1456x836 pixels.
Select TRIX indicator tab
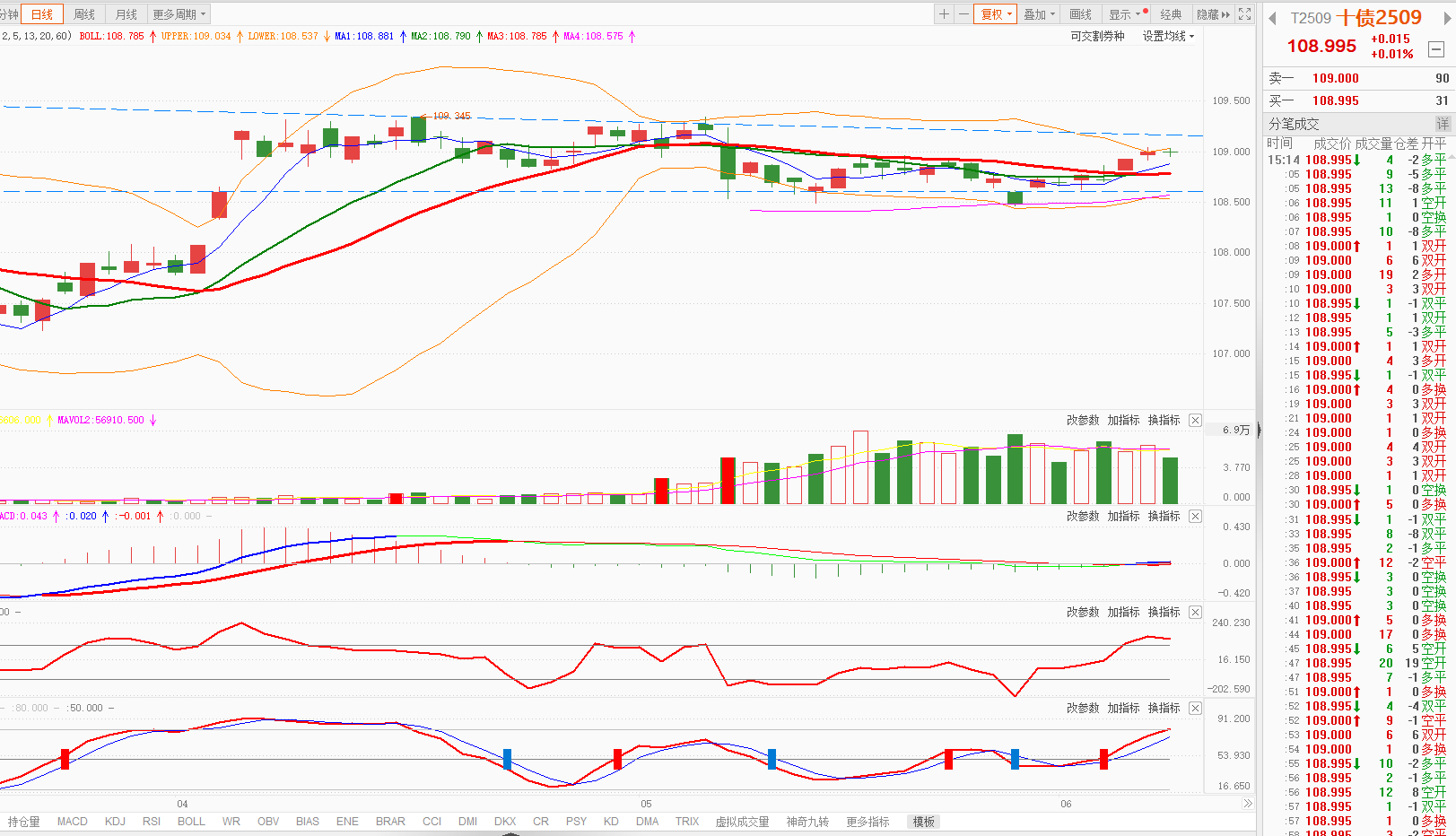click(687, 821)
